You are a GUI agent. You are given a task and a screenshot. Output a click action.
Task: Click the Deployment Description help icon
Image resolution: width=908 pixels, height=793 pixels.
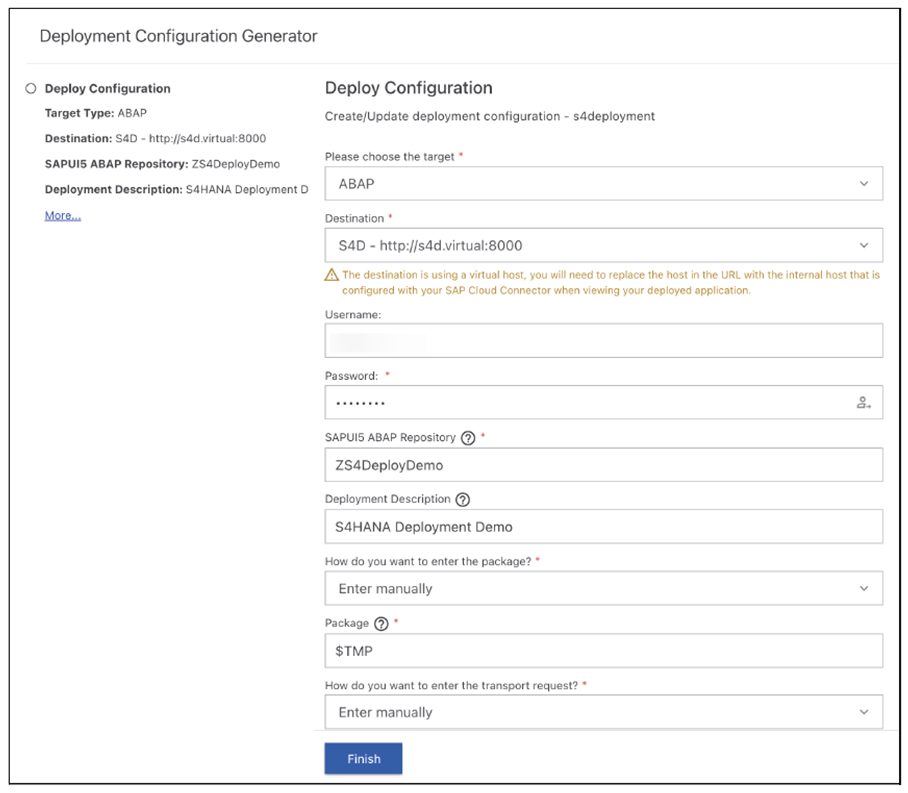pos(463,499)
